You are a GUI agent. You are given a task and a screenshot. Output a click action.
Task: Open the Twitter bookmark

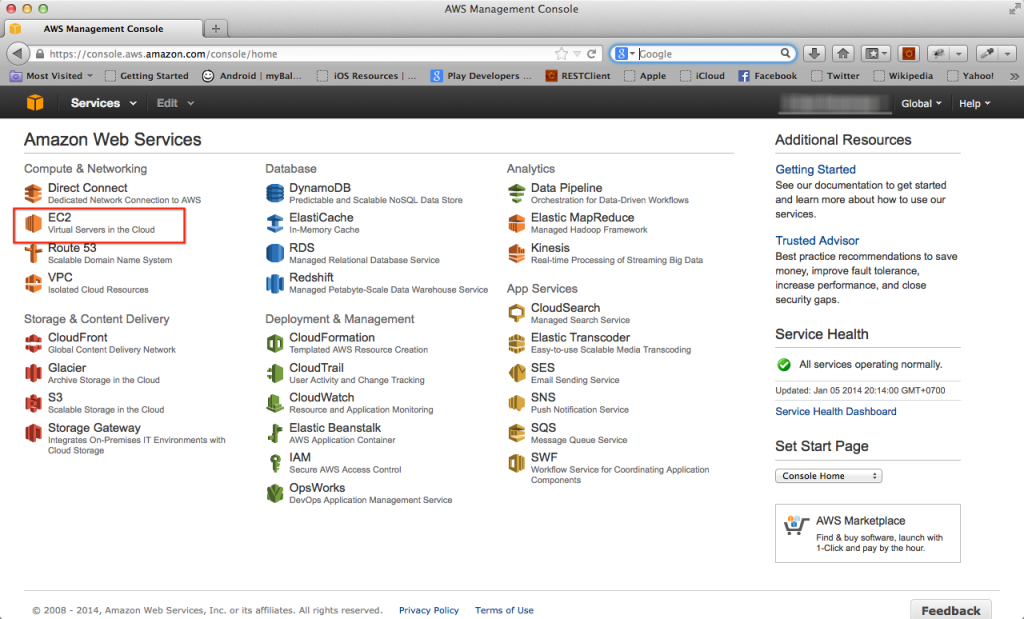pyautogui.click(x=835, y=76)
